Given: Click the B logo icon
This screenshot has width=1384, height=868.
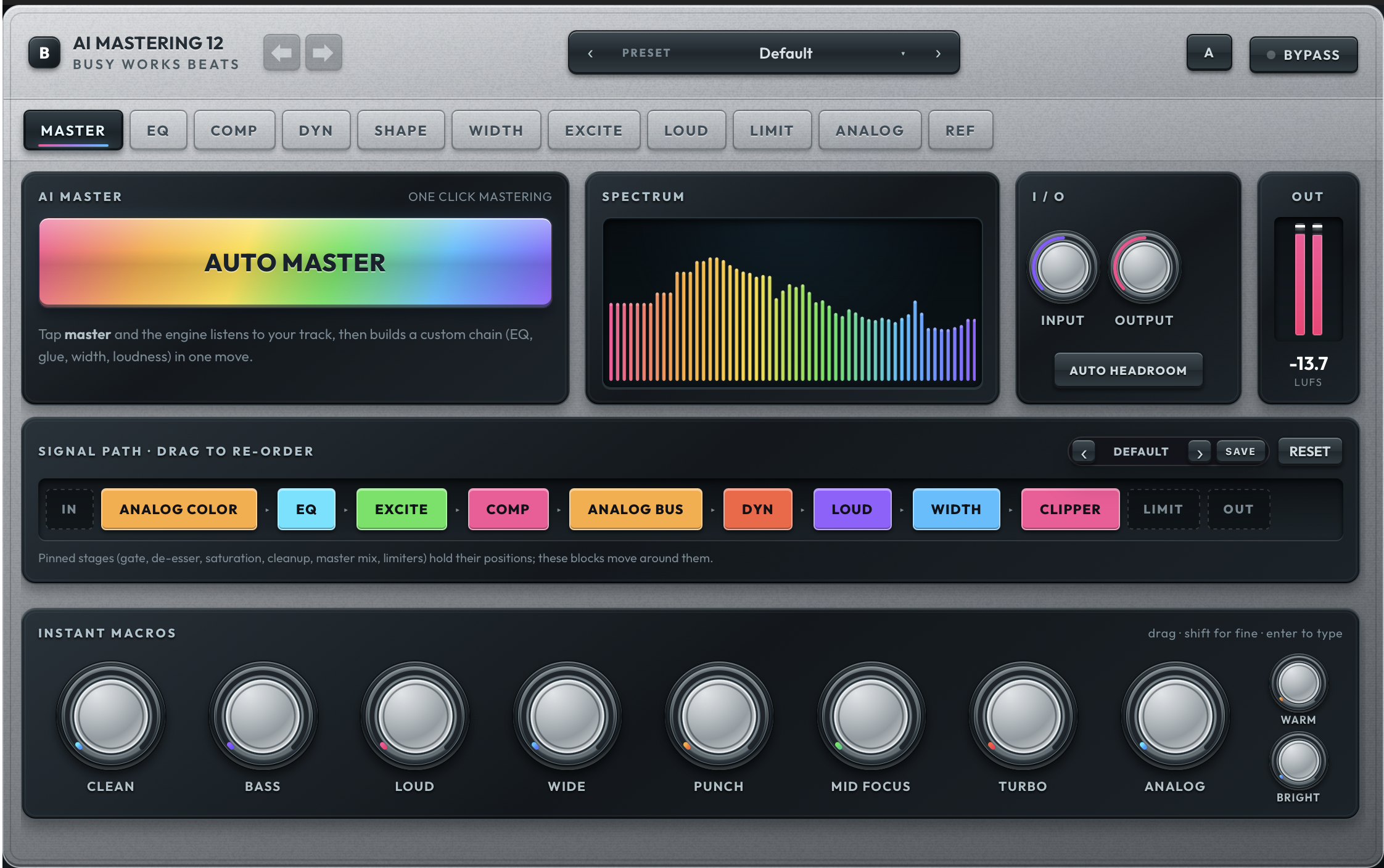Looking at the screenshot, I should pos(44,53).
